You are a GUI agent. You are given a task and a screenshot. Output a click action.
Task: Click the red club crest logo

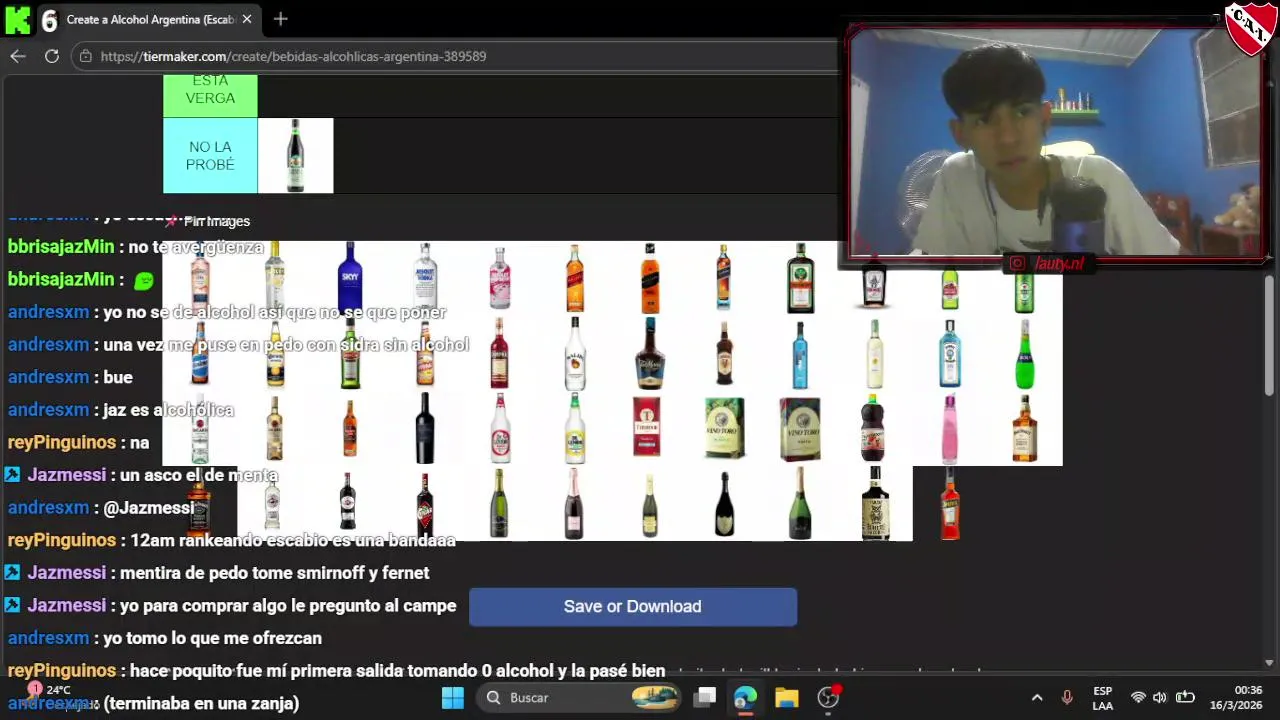pyautogui.click(x=1250, y=28)
